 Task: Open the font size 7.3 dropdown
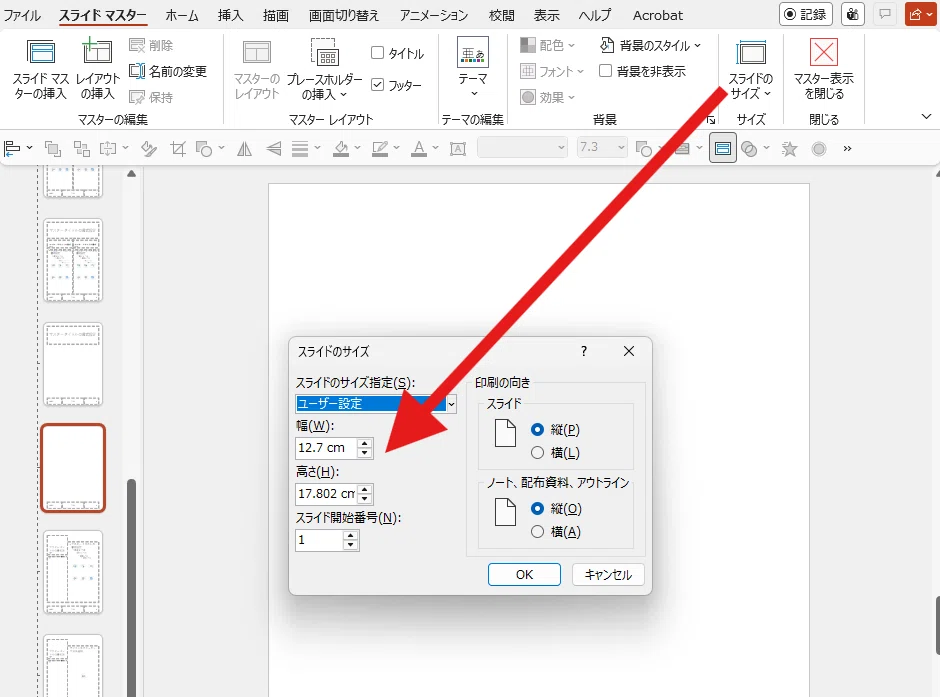[621, 147]
